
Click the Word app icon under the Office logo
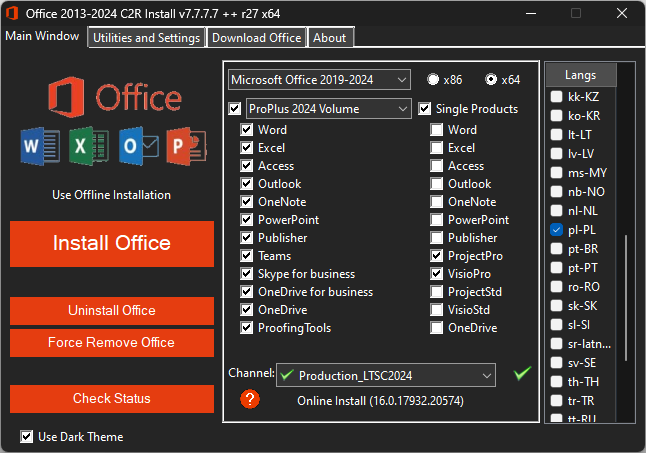[40, 146]
